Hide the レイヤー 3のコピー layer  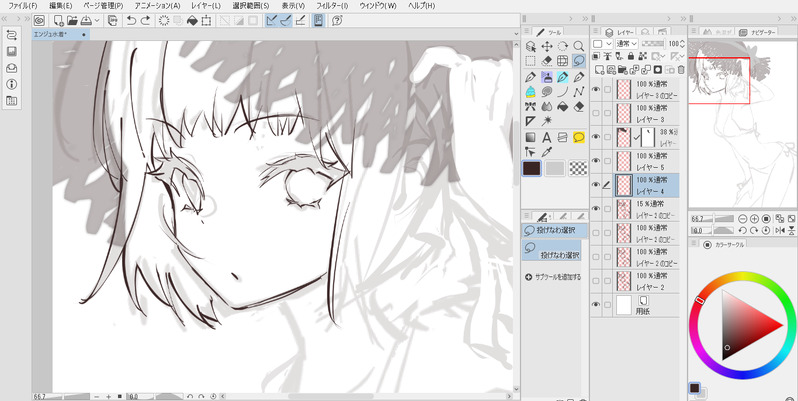click(x=596, y=89)
